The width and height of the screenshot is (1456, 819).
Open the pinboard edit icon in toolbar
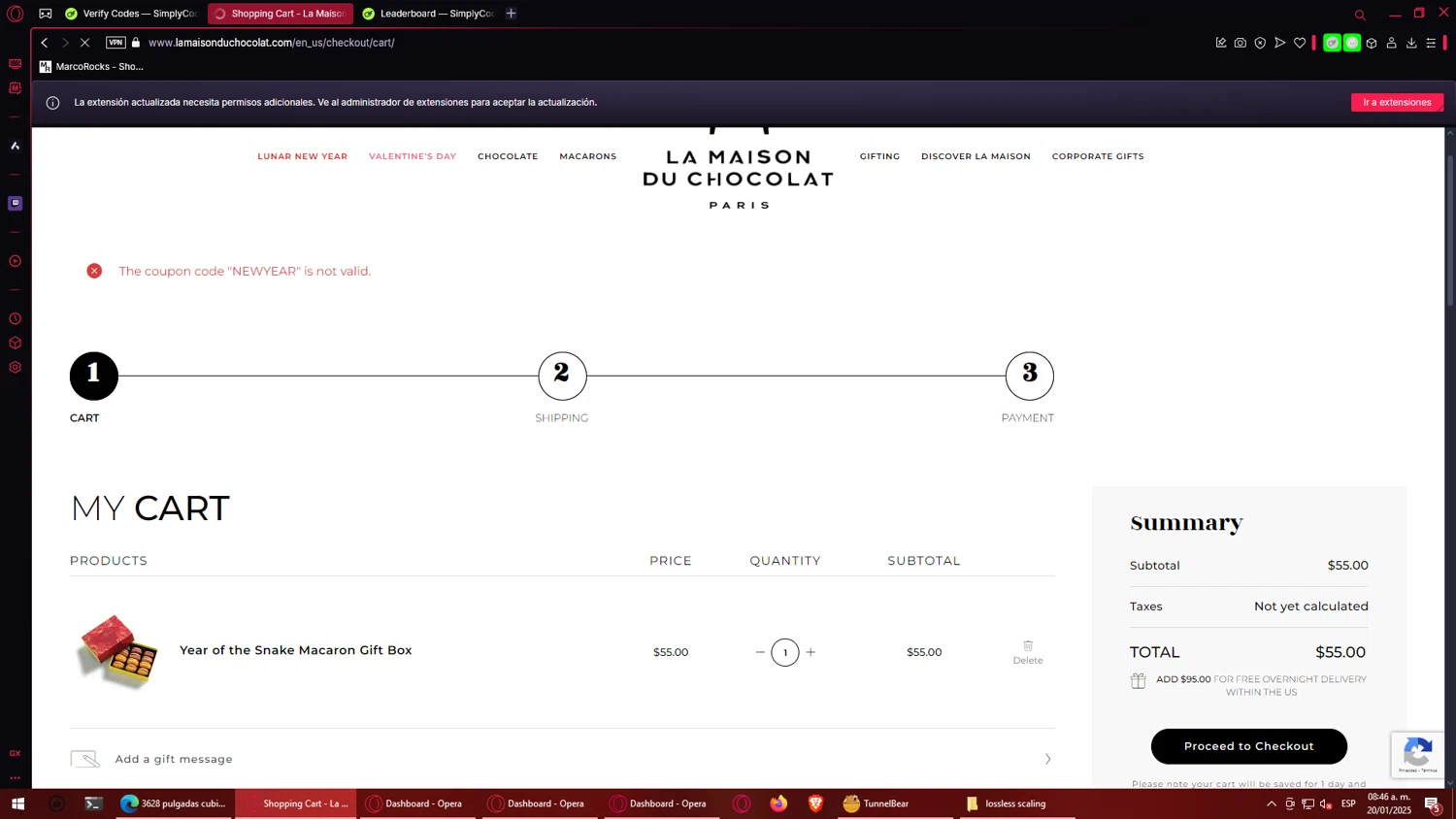1221,43
